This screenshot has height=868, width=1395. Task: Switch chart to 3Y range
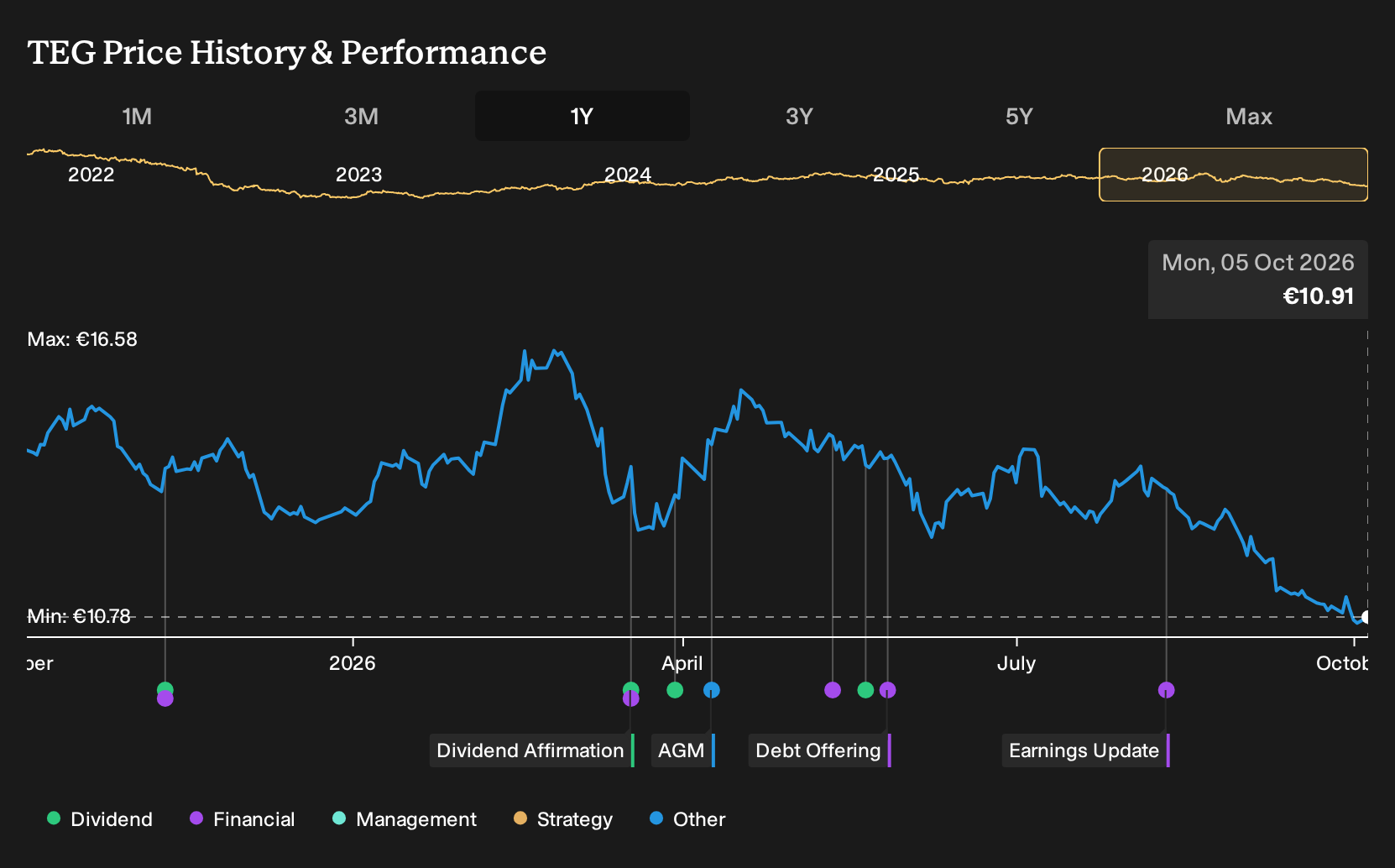[x=799, y=116]
